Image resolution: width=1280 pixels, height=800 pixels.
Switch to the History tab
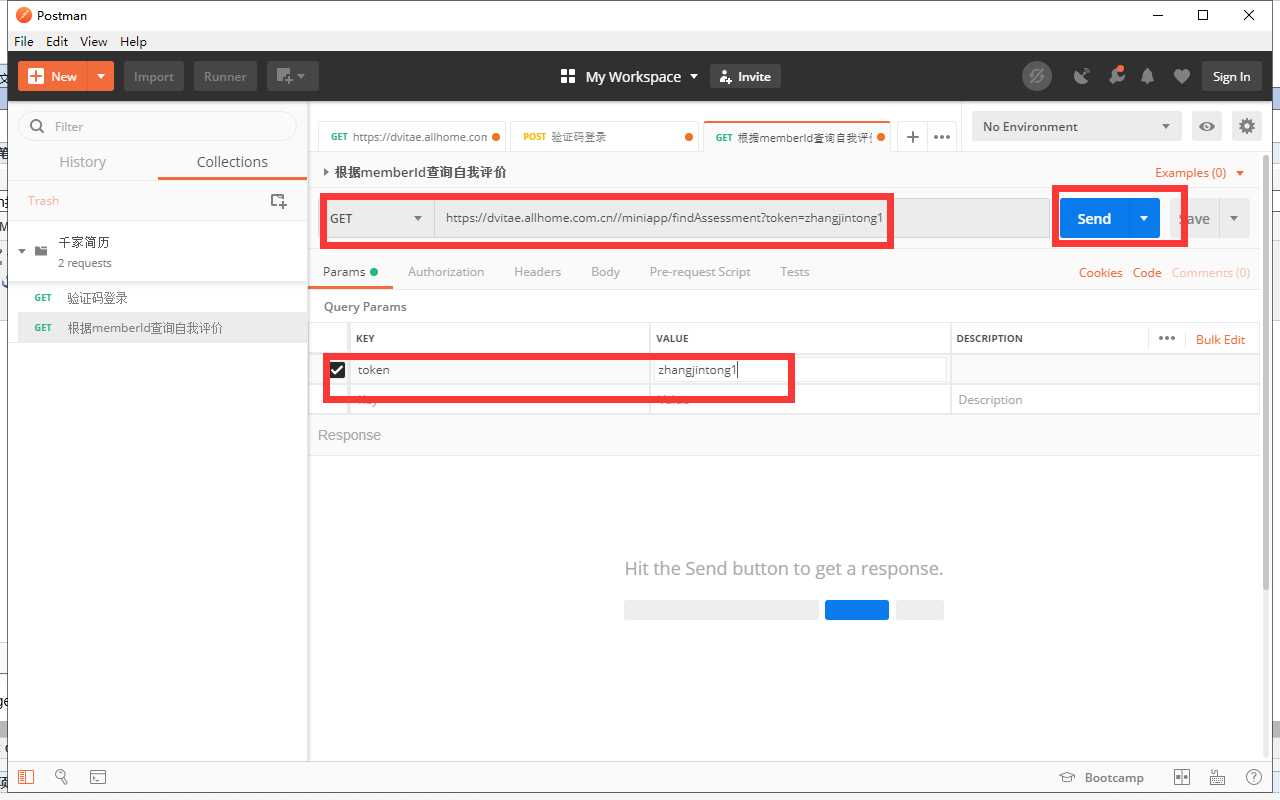[x=82, y=162]
